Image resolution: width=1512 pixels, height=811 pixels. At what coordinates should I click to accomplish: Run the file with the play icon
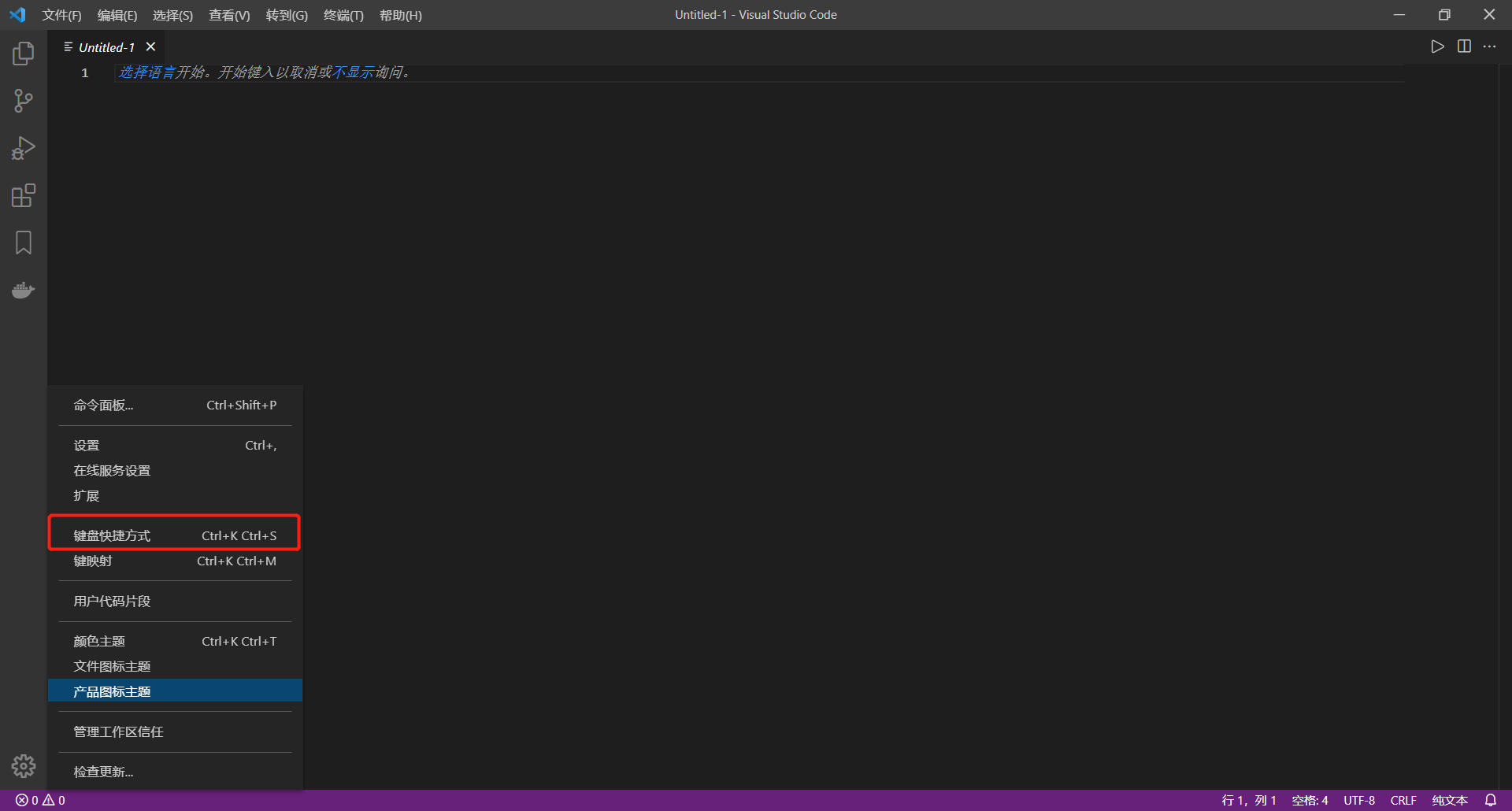1437,46
